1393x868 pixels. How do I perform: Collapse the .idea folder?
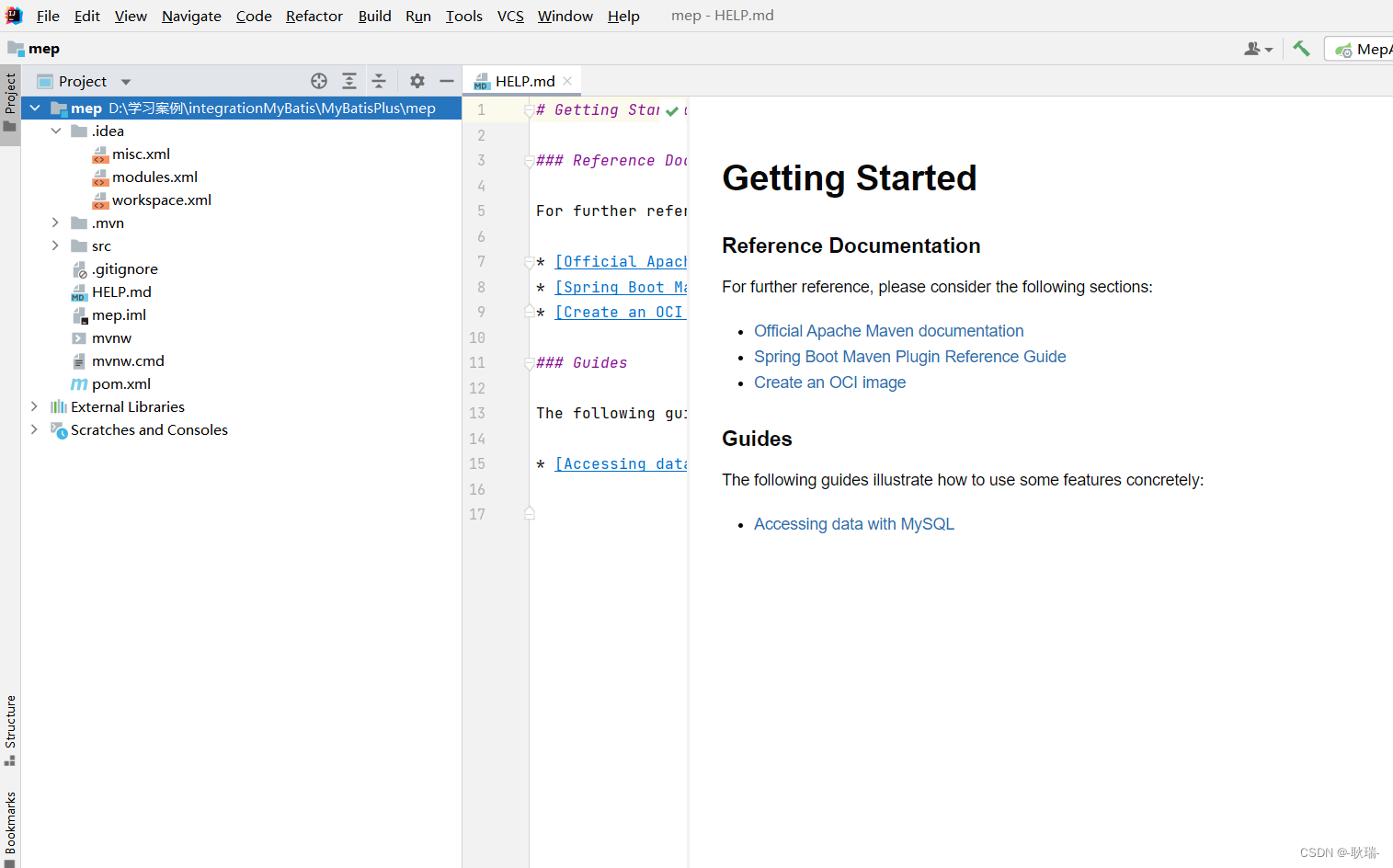56,131
